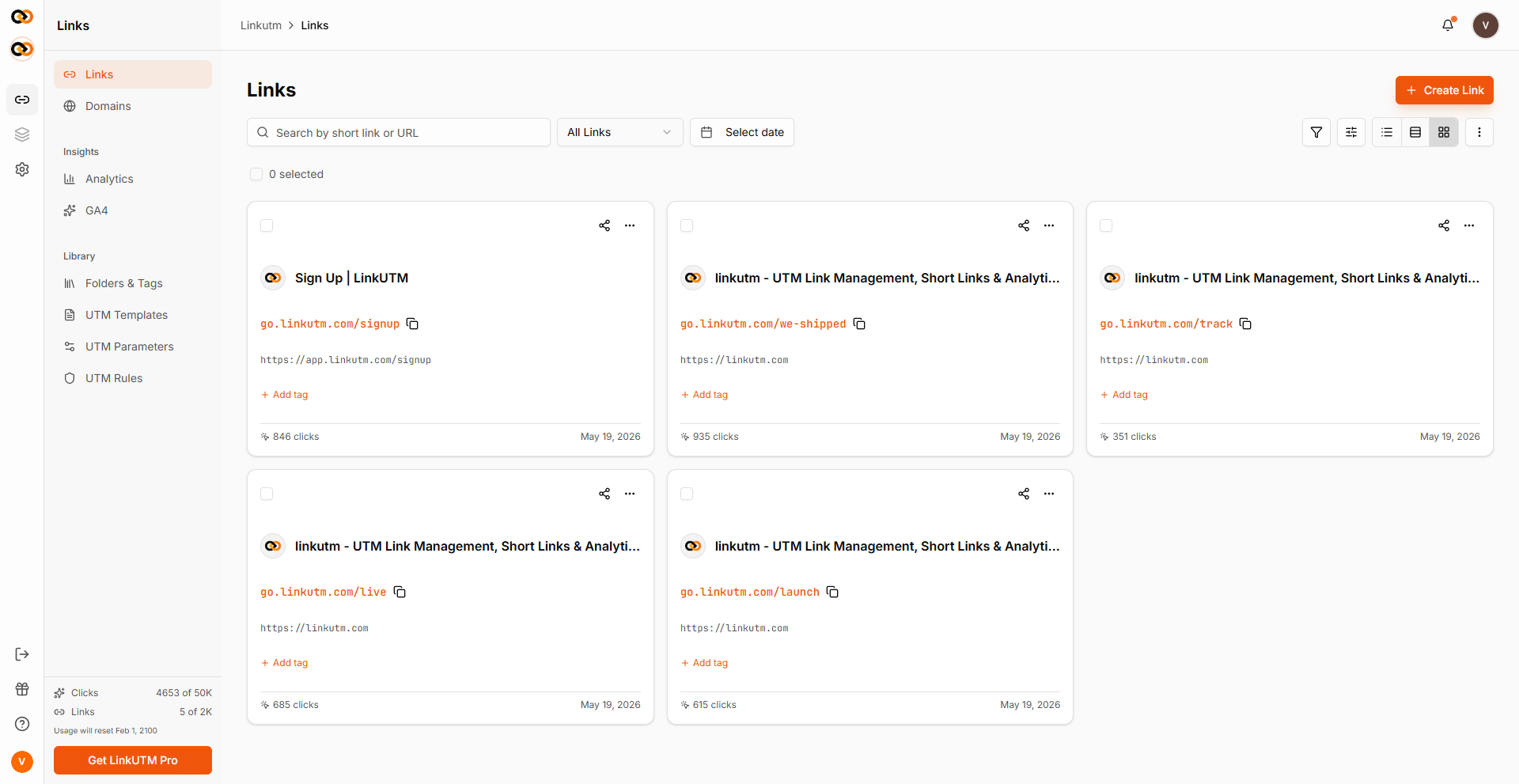Check the live card checkbox
1519x784 pixels.
pyautogui.click(x=267, y=494)
